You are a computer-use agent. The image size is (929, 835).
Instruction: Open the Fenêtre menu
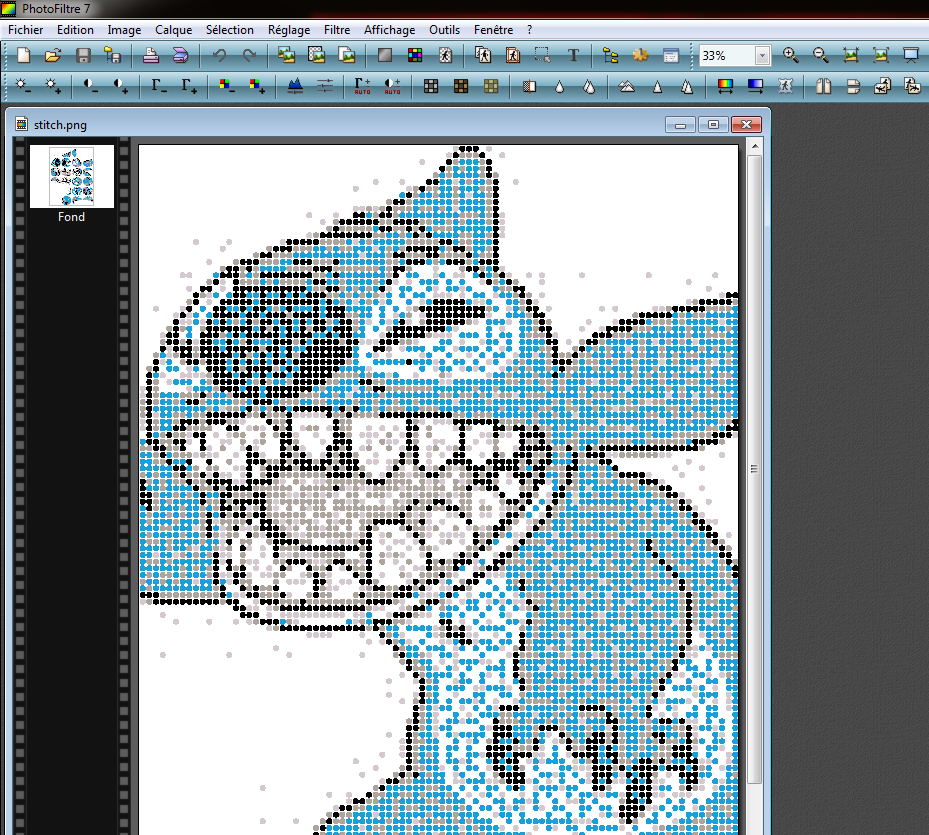click(x=494, y=30)
